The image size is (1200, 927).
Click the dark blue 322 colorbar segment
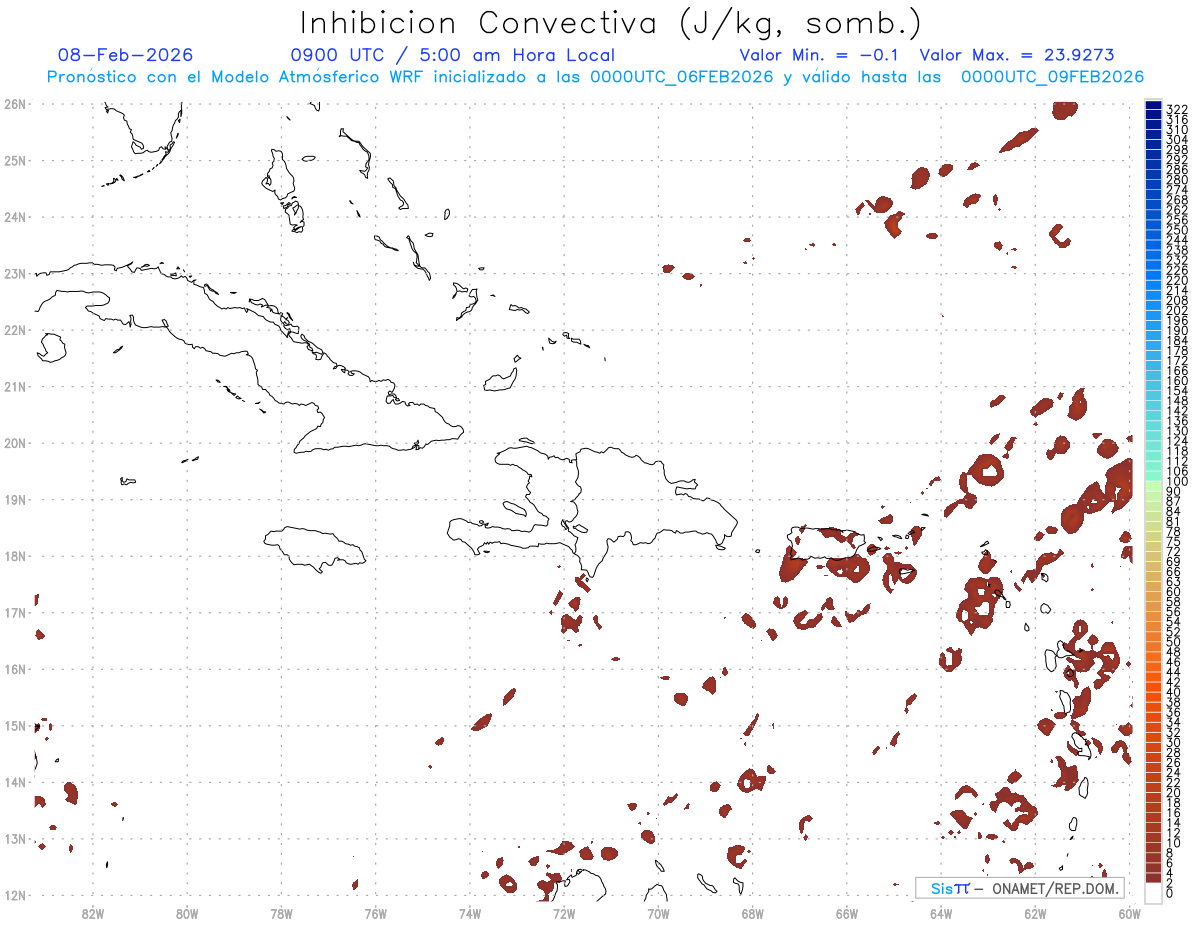(x=1154, y=107)
